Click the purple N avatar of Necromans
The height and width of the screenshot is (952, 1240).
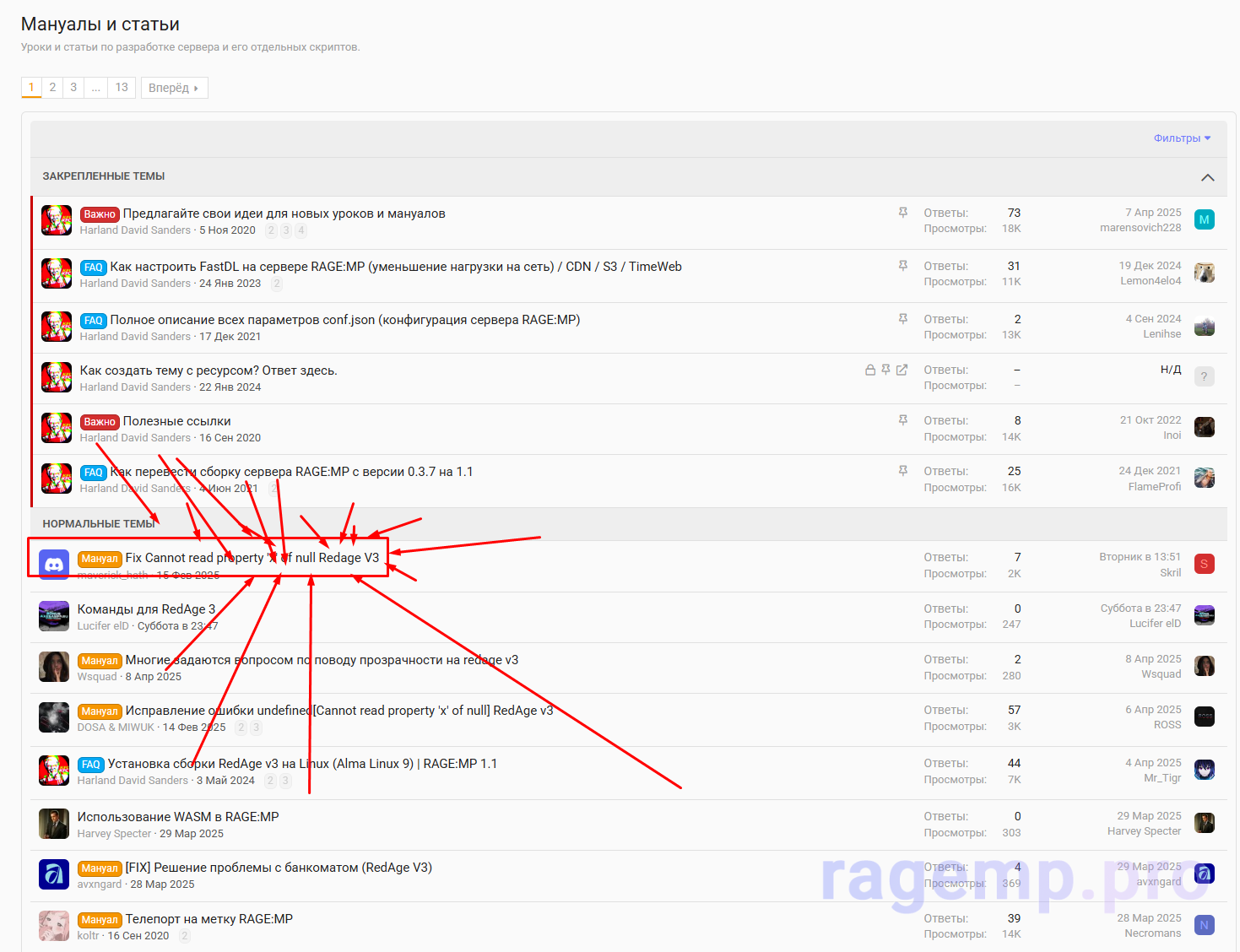tap(1204, 925)
